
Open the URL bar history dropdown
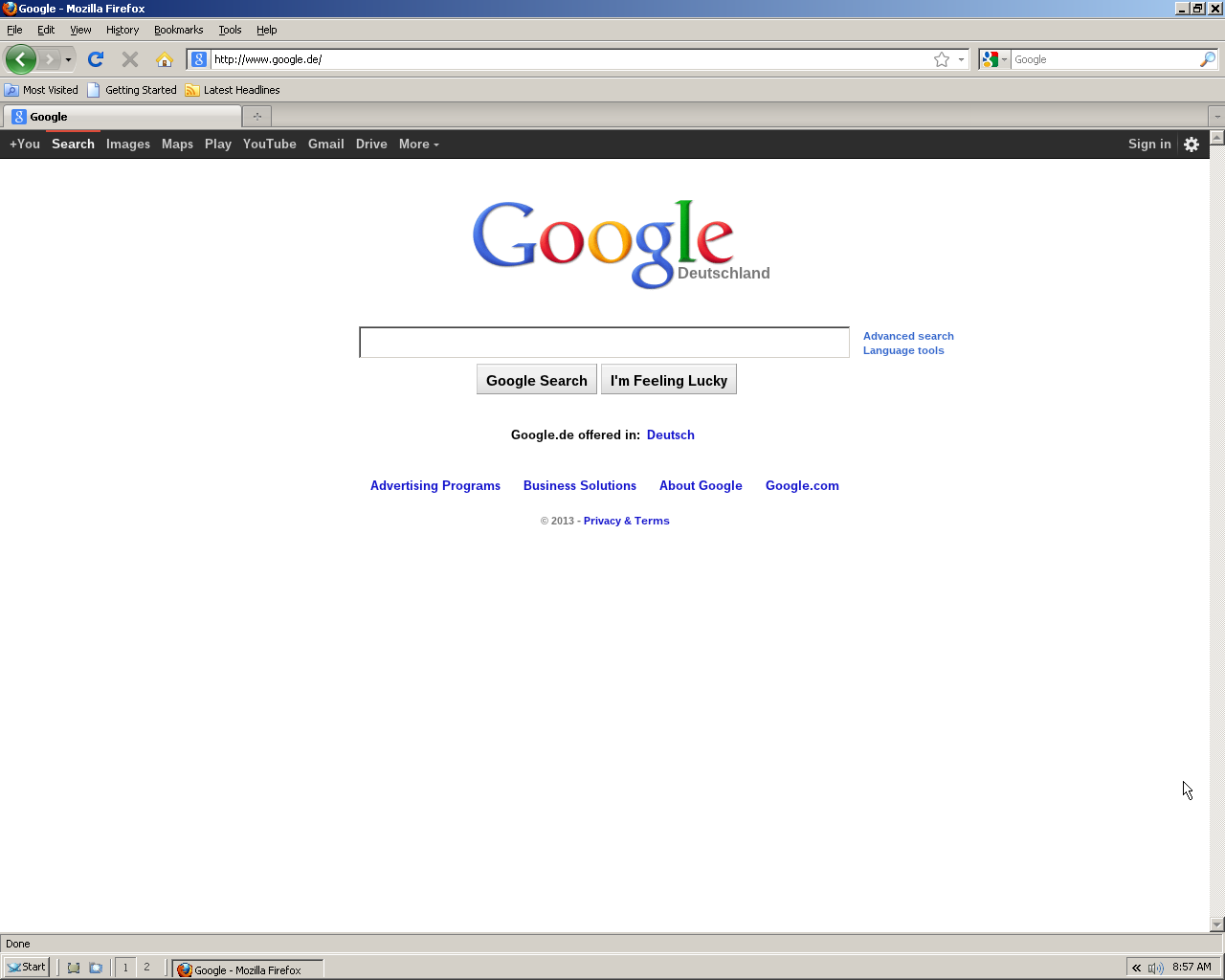[961, 59]
